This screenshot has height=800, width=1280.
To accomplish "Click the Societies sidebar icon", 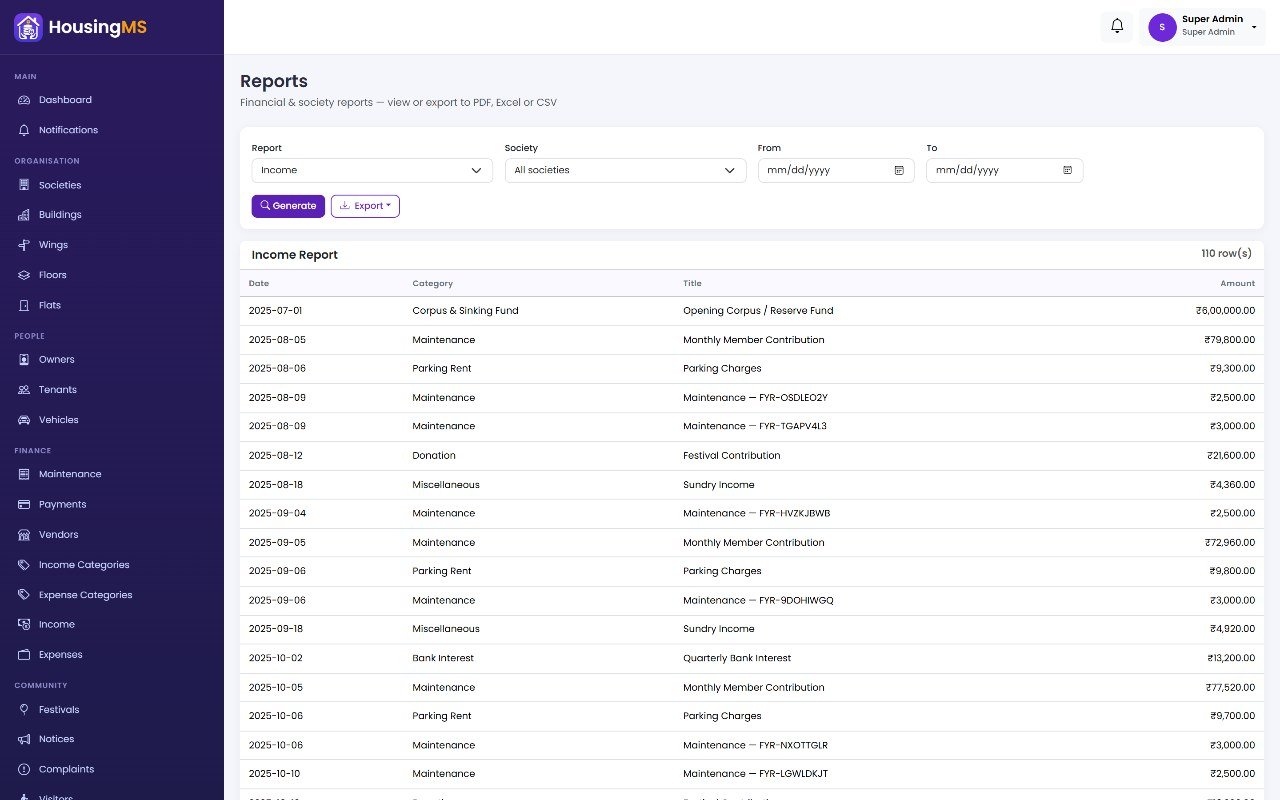I will (24, 185).
